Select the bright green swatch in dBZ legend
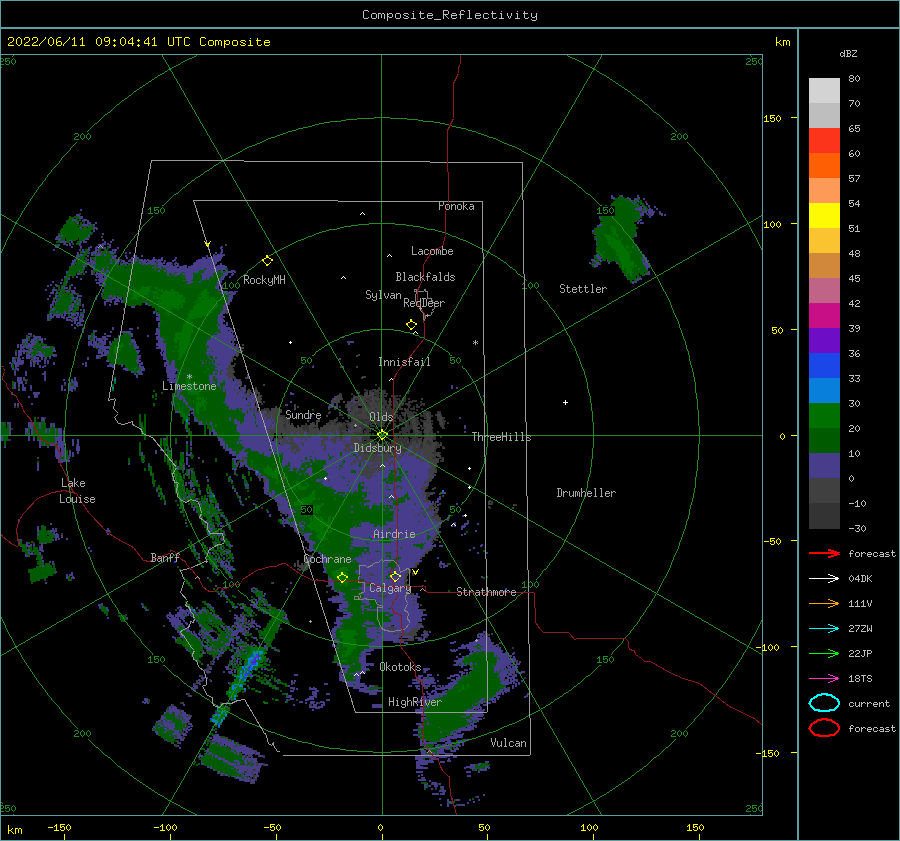This screenshot has height=841, width=900. pos(824,415)
